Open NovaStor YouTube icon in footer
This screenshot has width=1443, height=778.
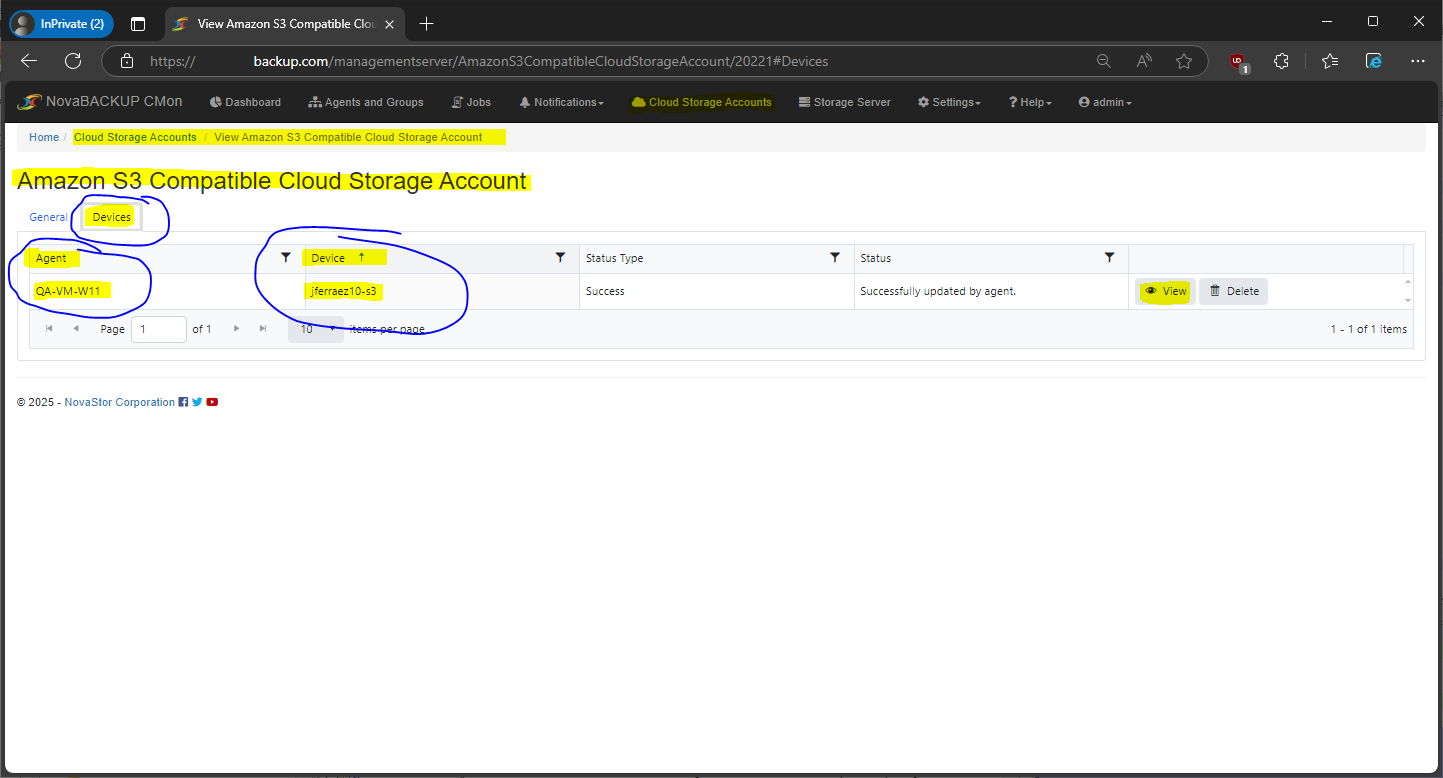coord(212,402)
